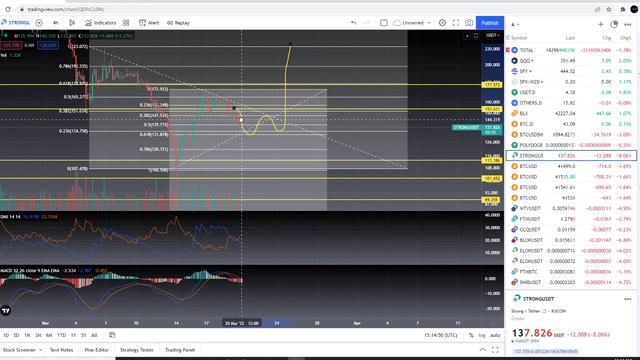The height and width of the screenshot is (360, 640).
Task: Toggle auto scale on the price axis
Action: click(495, 335)
